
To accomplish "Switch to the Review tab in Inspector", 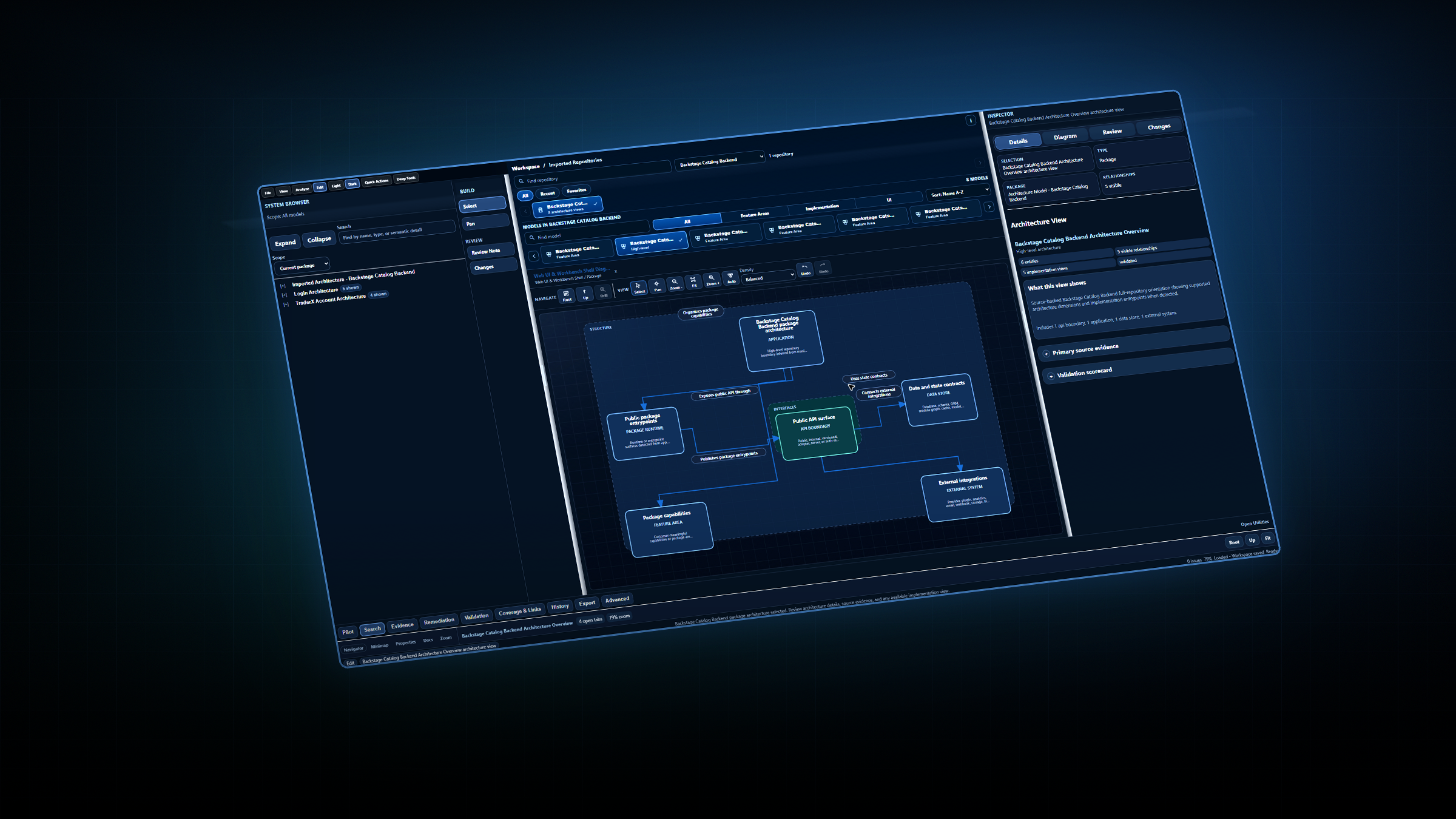I will coord(1112,132).
